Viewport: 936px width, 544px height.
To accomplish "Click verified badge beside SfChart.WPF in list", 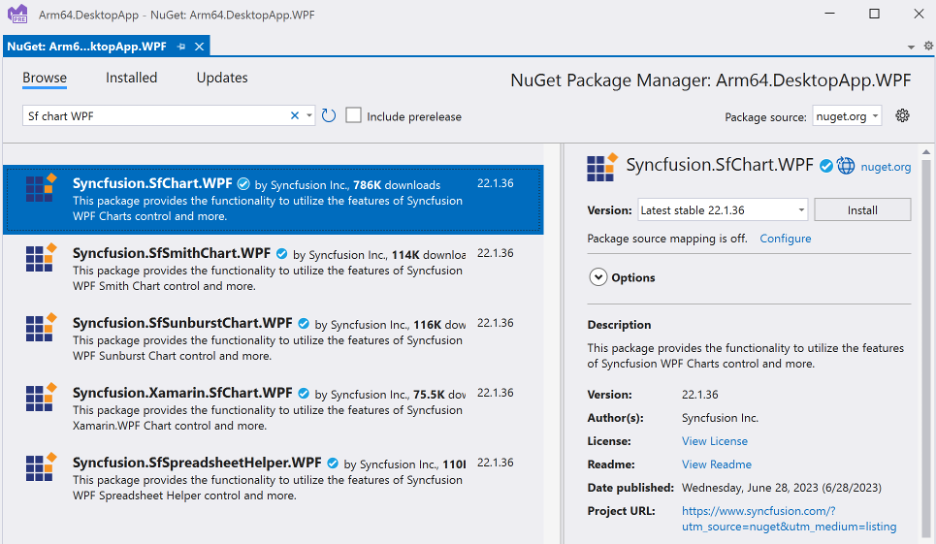I will 243,184.
